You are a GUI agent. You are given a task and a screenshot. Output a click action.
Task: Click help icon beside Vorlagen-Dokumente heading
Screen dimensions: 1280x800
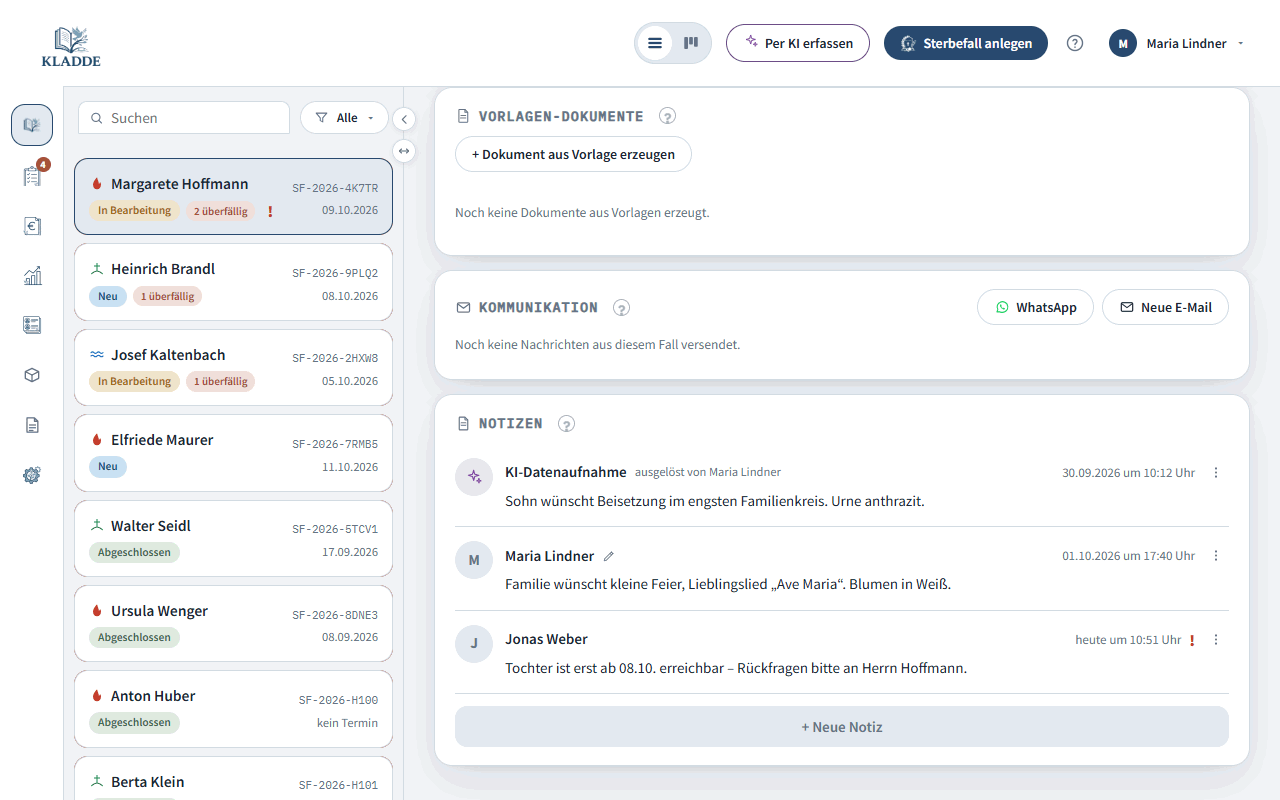667,116
